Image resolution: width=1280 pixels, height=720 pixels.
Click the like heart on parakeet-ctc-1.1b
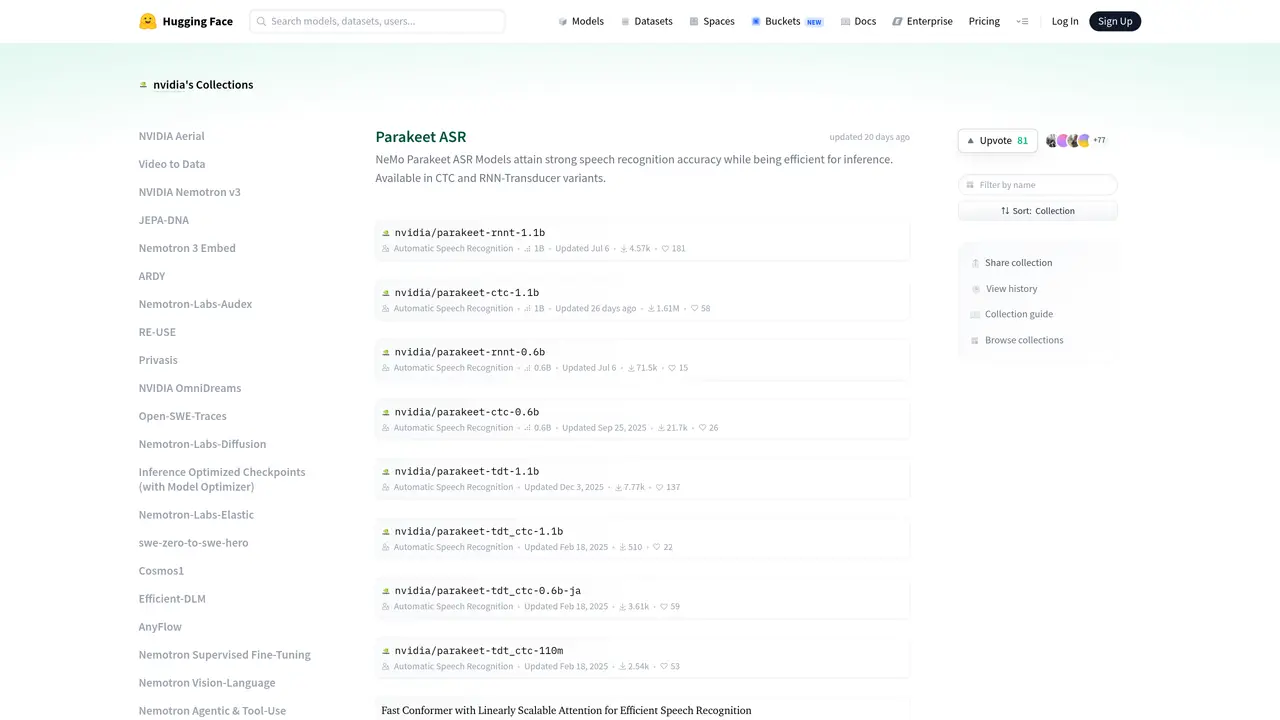tap(694, 308)
